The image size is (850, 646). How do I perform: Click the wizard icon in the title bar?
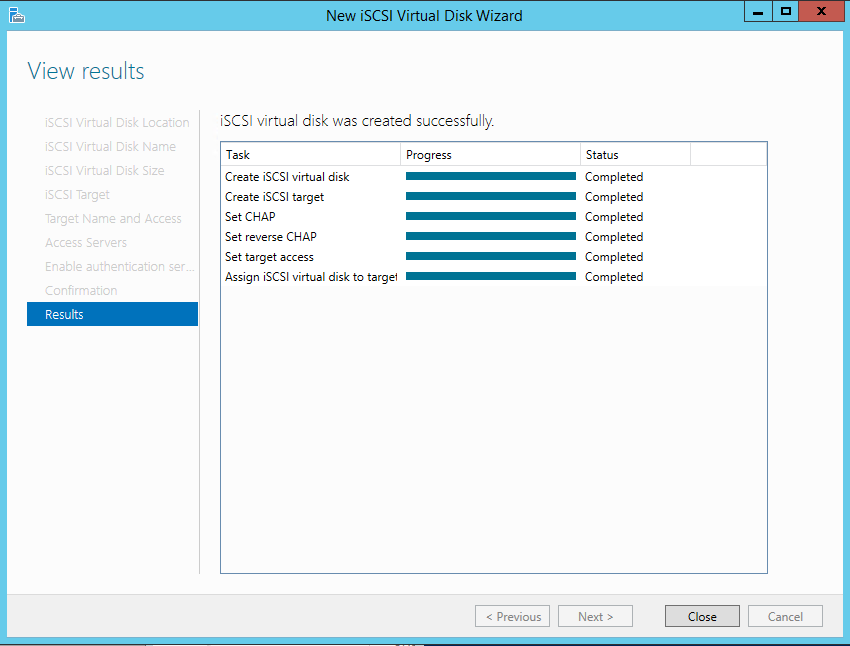tap(17, 15)
